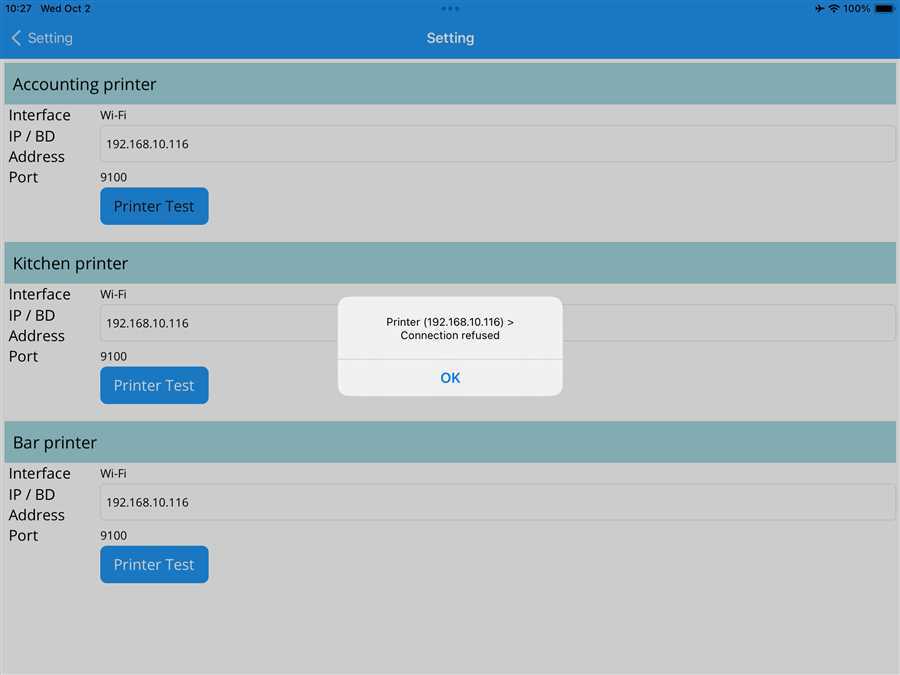Image resolution: width=900 pixels, height=675 pixels.
Task: Tap the centered Setting page title
Action: point(450,38)
